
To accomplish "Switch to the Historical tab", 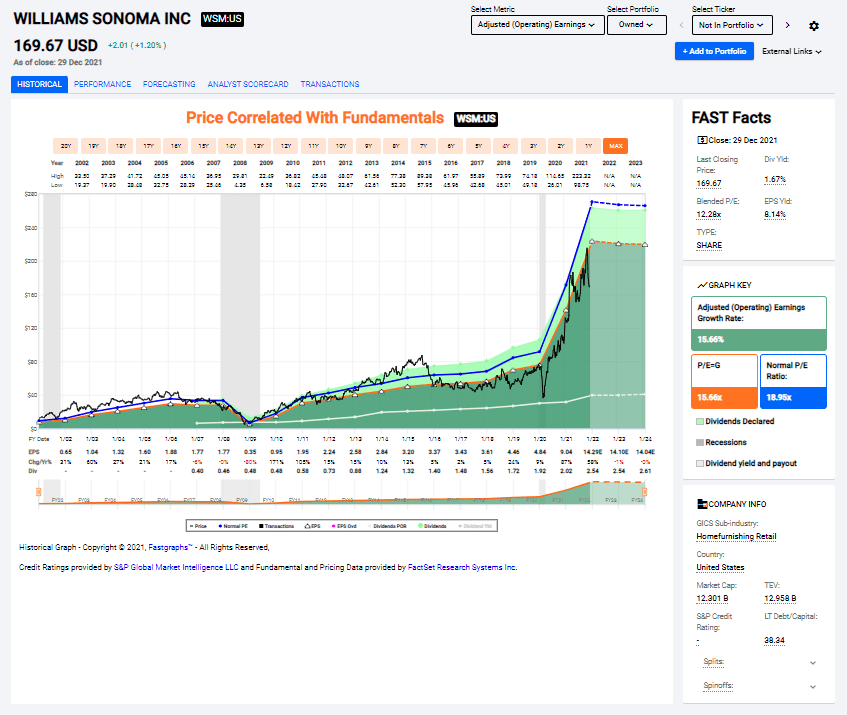I will pos(39,84).
